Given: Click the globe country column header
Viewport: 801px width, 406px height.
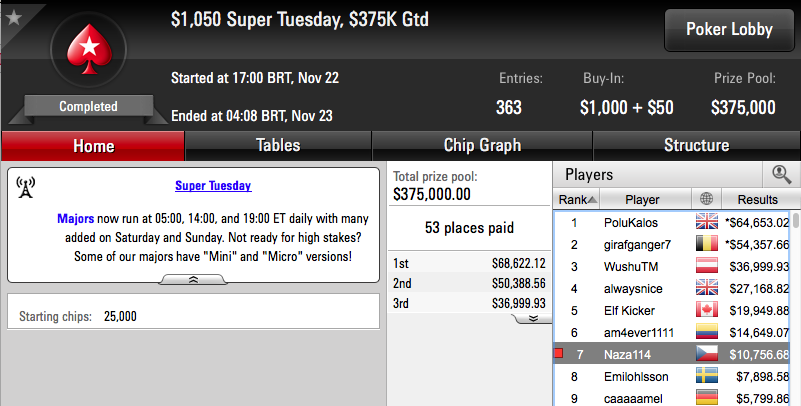Looking at the screenshot, I should 706,199.
